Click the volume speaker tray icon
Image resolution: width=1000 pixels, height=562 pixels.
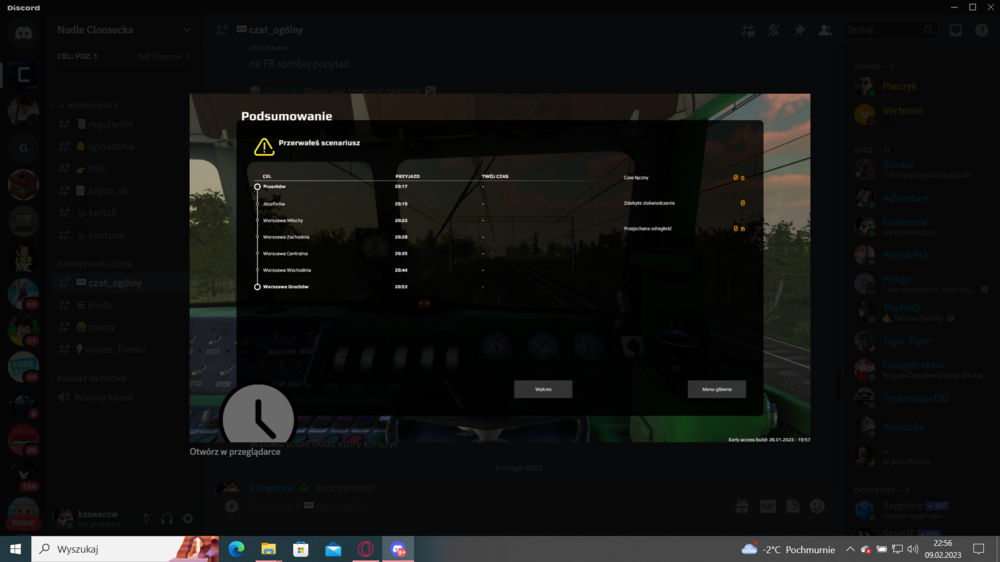913,549
